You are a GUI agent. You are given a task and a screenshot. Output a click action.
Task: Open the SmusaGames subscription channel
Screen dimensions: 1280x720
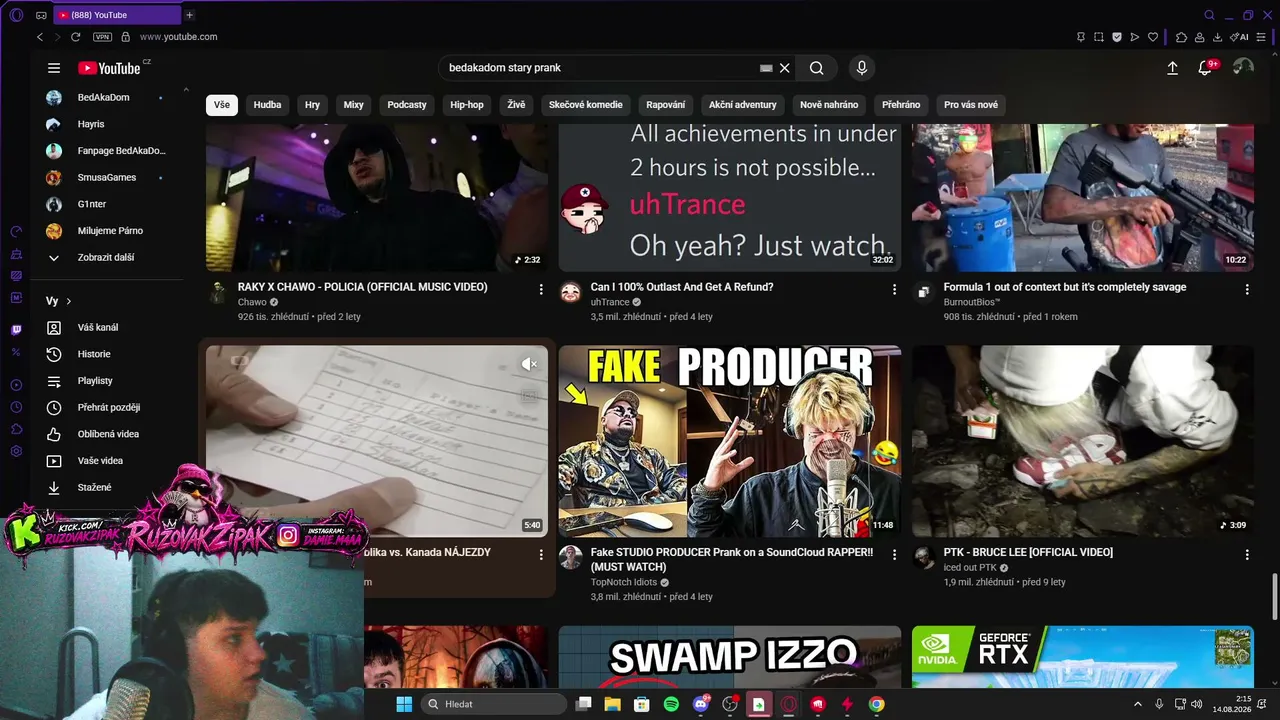(x=108, y=177)
